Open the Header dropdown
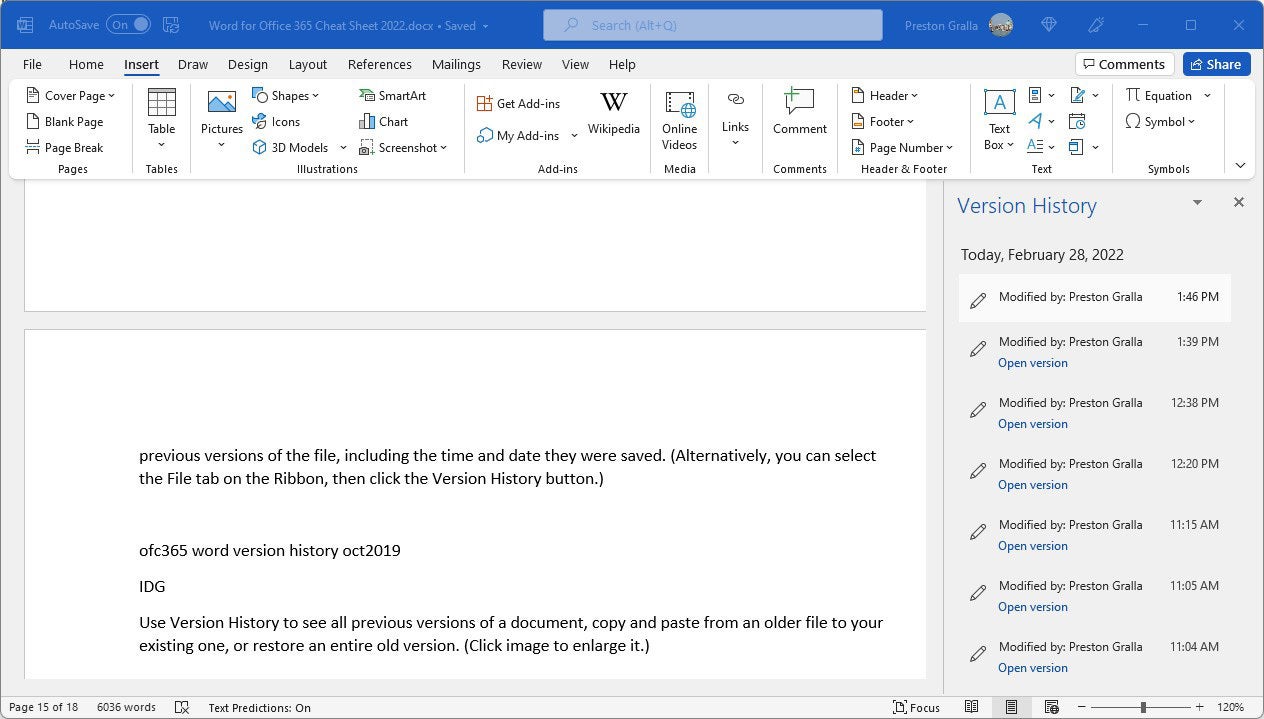The width and height of the screenshot is (1264, 719). (884, 96)
